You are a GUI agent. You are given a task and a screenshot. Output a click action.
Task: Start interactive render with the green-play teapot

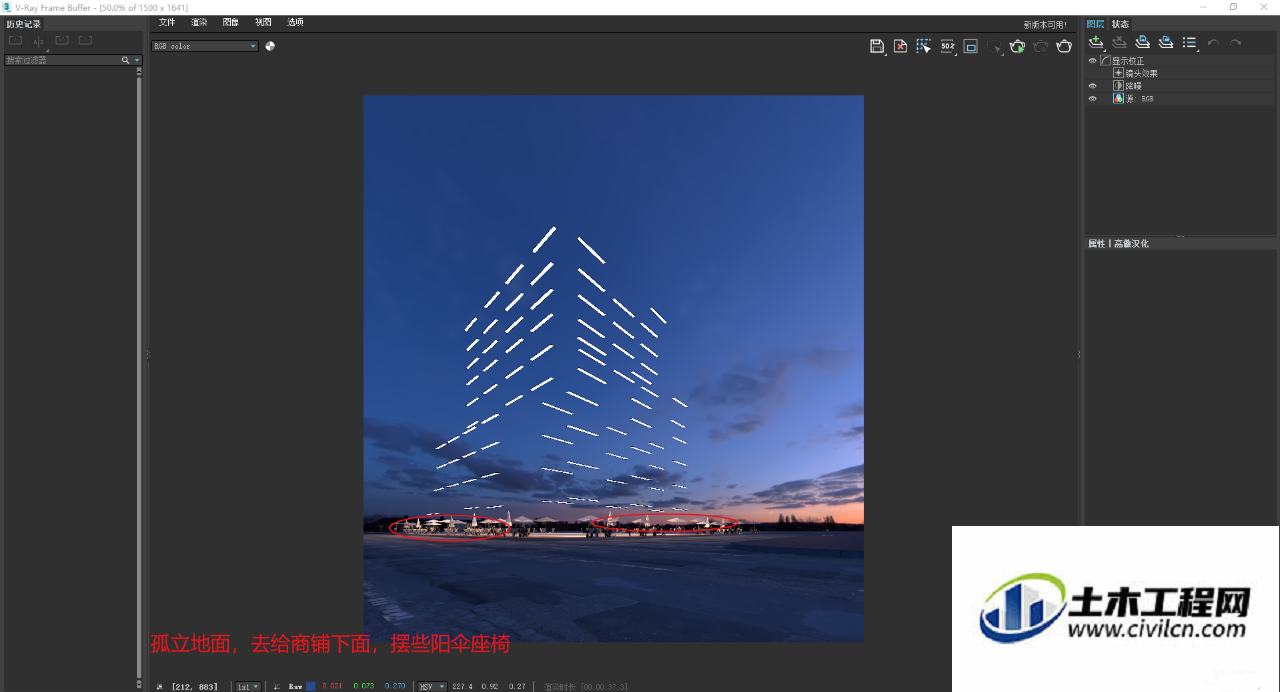click(1017, 46)
